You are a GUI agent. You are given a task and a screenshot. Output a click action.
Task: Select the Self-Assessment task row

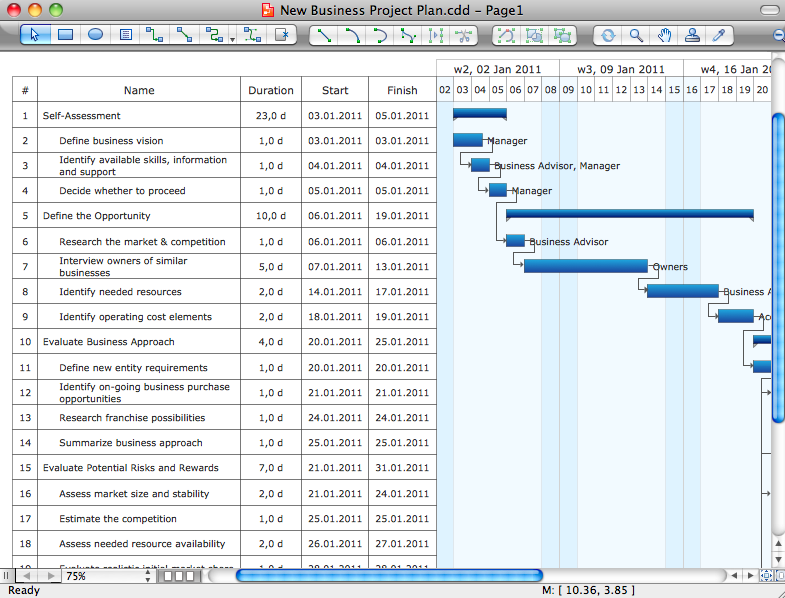(82, 116)
